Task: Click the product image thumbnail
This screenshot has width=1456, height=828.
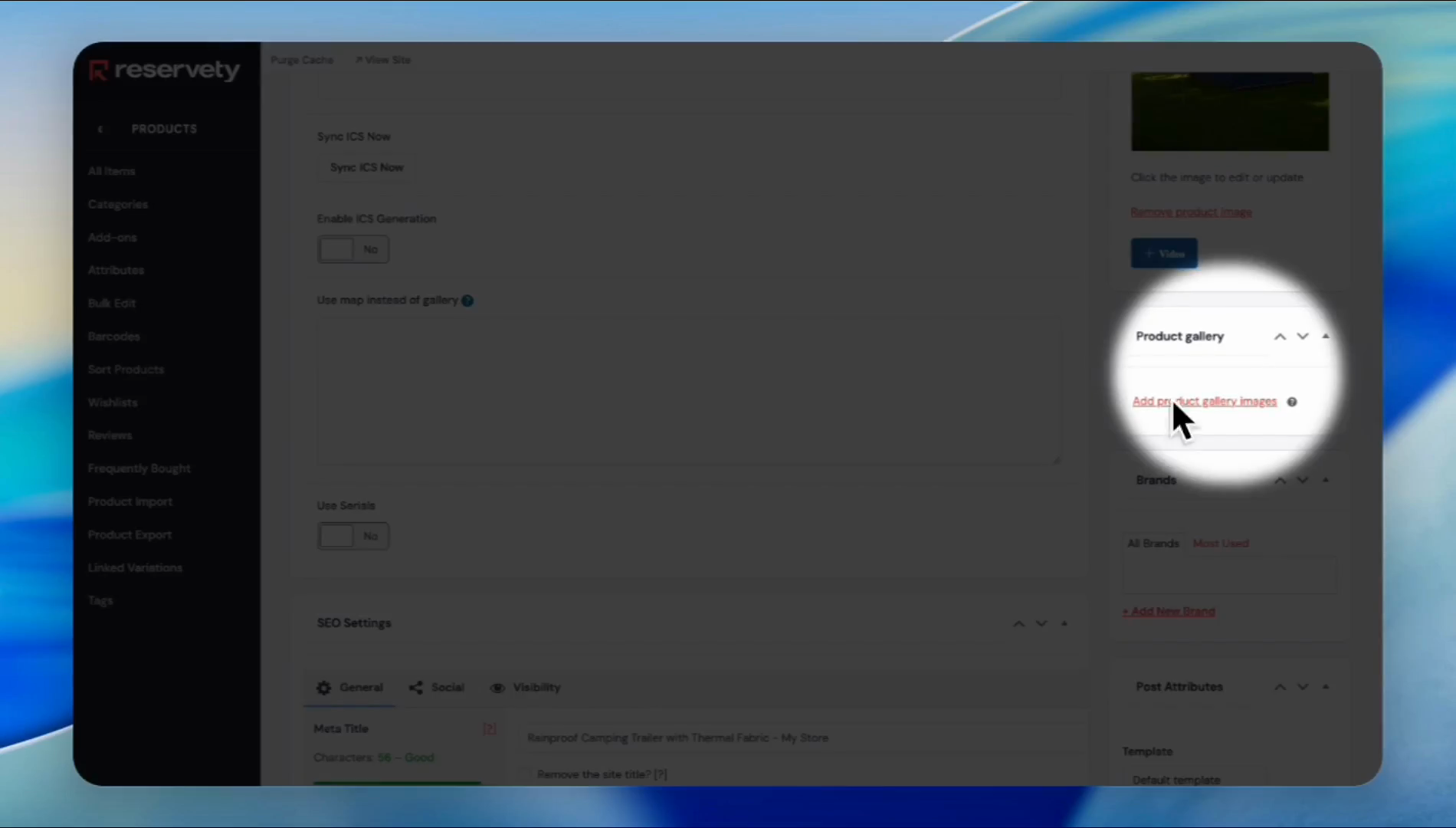Action: click(x=1229, y=112)
